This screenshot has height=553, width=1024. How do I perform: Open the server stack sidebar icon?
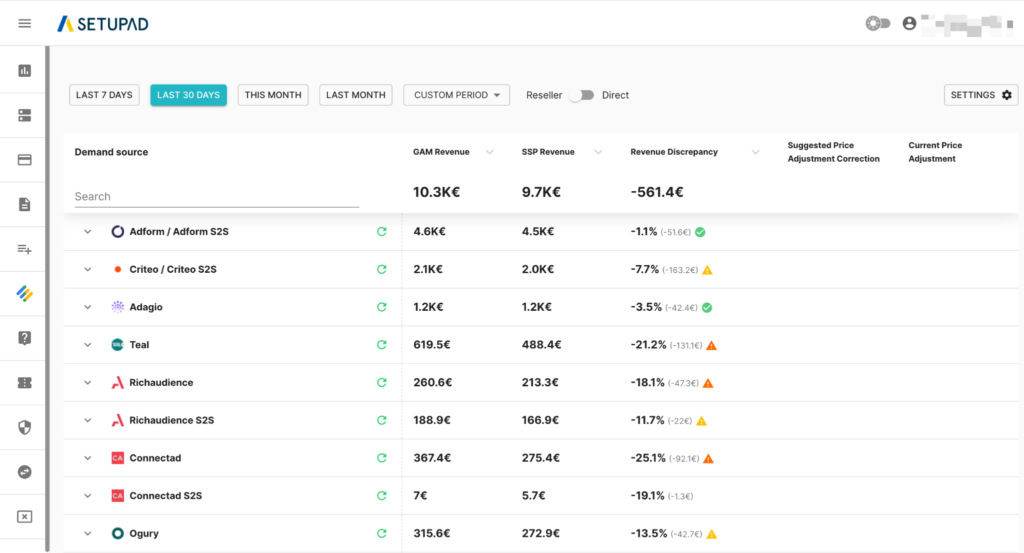click(x=24, y=116)
